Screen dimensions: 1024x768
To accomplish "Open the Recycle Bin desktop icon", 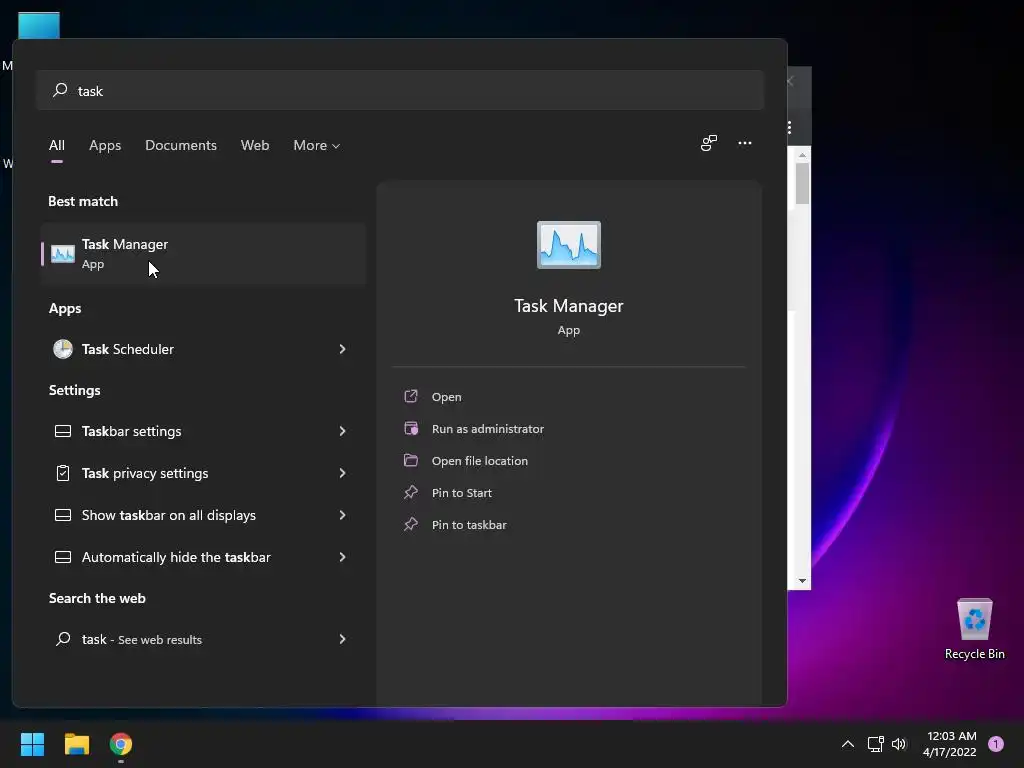I will click(x=974, y=629).
